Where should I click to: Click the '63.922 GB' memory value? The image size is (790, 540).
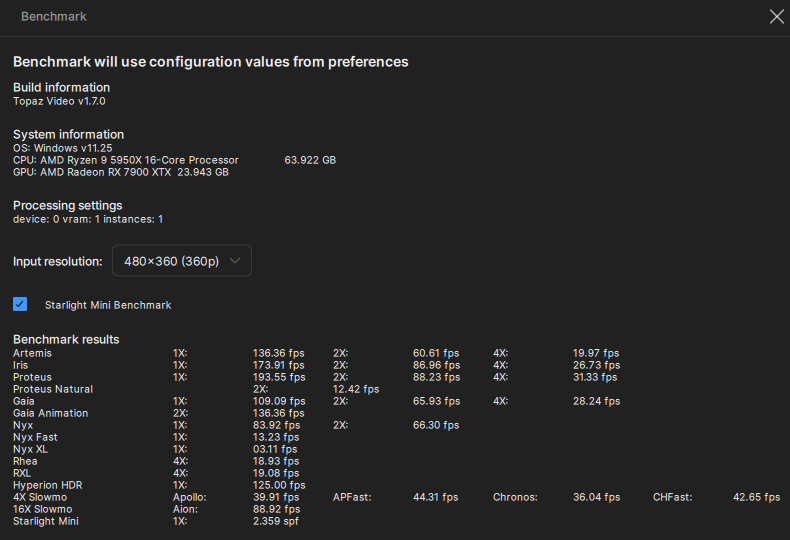point(310,160)
